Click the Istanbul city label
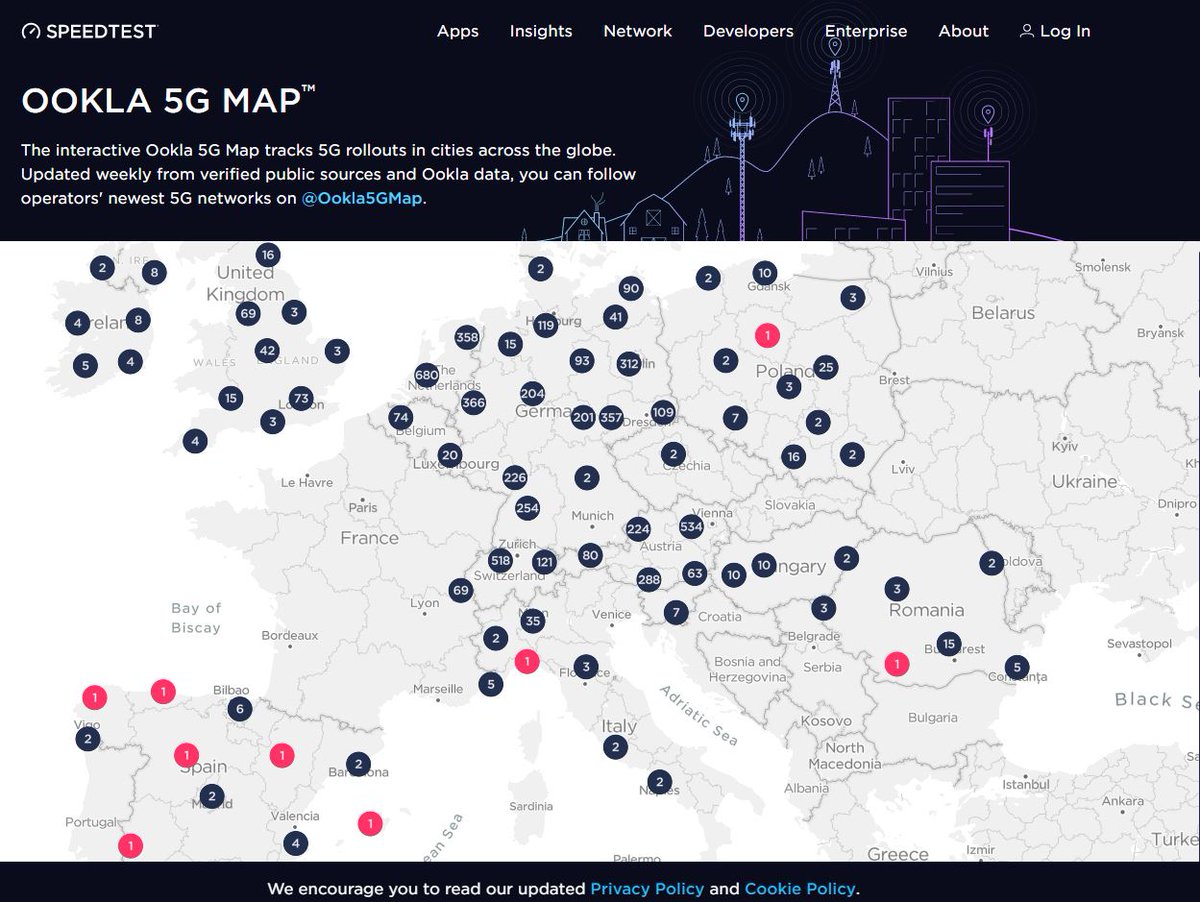 [1026, 784]
